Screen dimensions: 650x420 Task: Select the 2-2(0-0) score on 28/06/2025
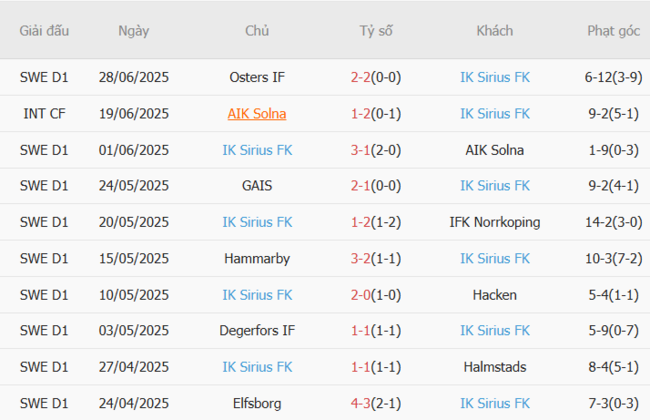(x=376, y=77)
